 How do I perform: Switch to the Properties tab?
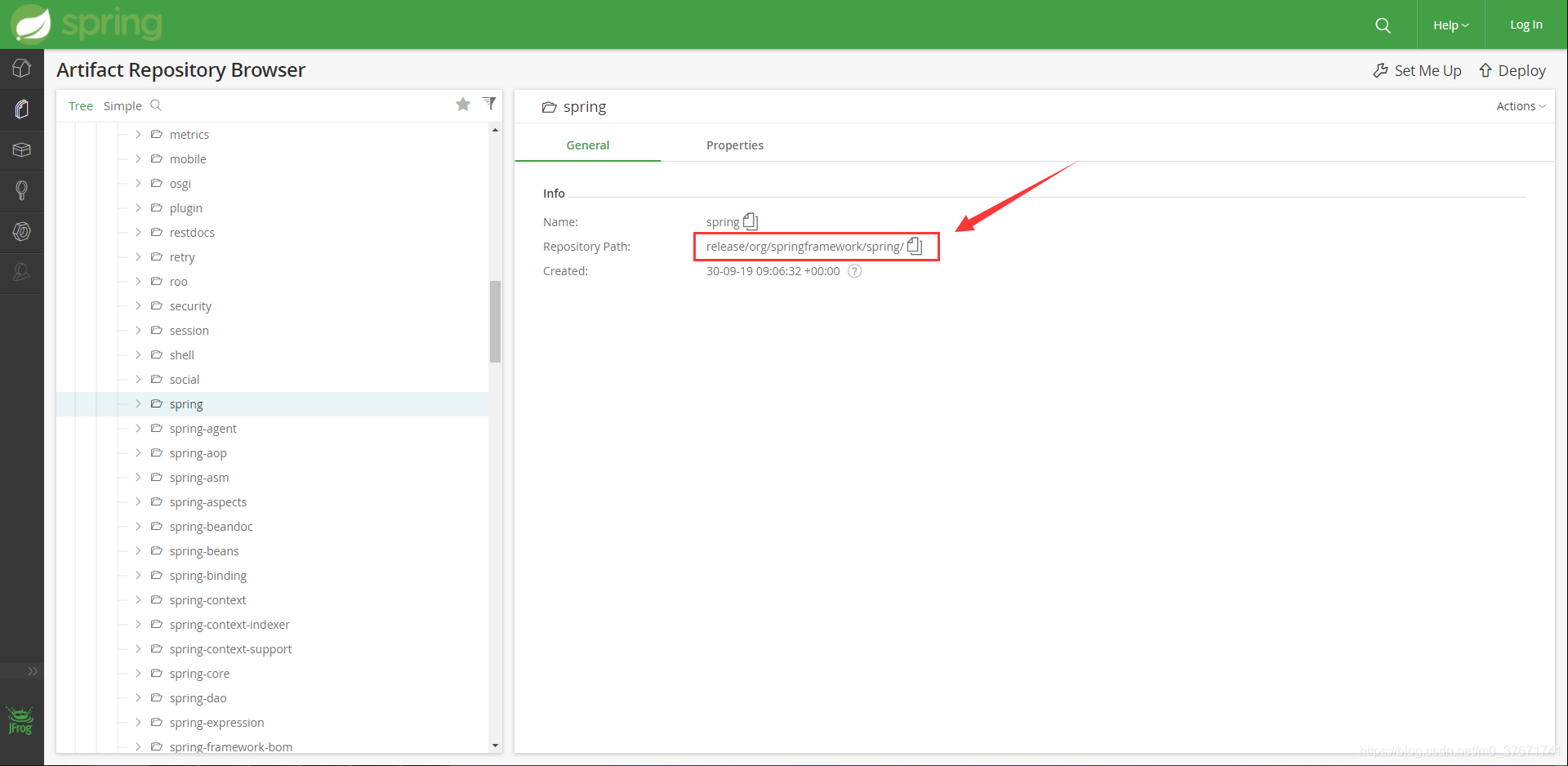pyautogui.click(x=735, y=145)
